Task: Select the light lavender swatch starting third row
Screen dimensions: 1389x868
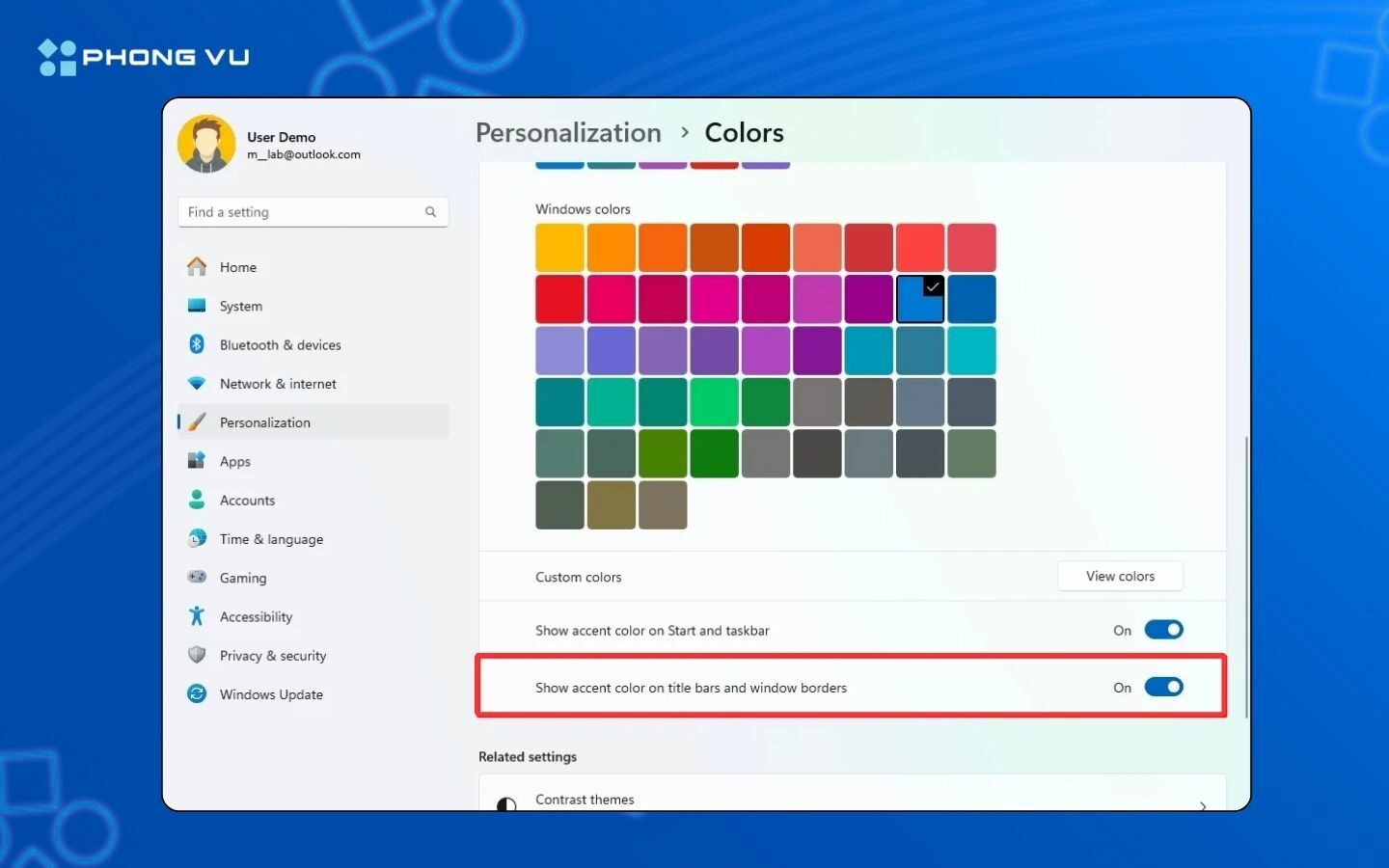Action: click(x=559, y=350)
